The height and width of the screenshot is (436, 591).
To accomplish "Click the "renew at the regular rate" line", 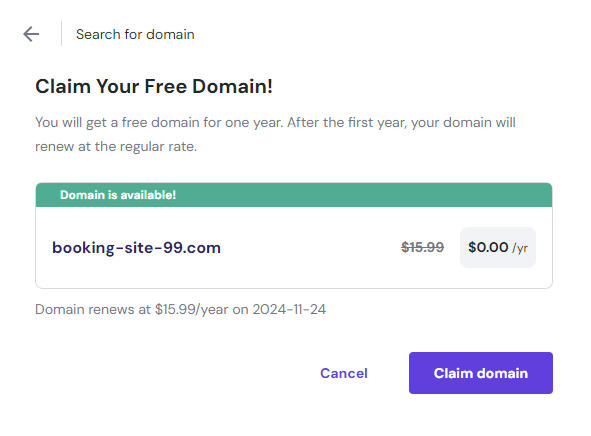I will coord(116,146).
